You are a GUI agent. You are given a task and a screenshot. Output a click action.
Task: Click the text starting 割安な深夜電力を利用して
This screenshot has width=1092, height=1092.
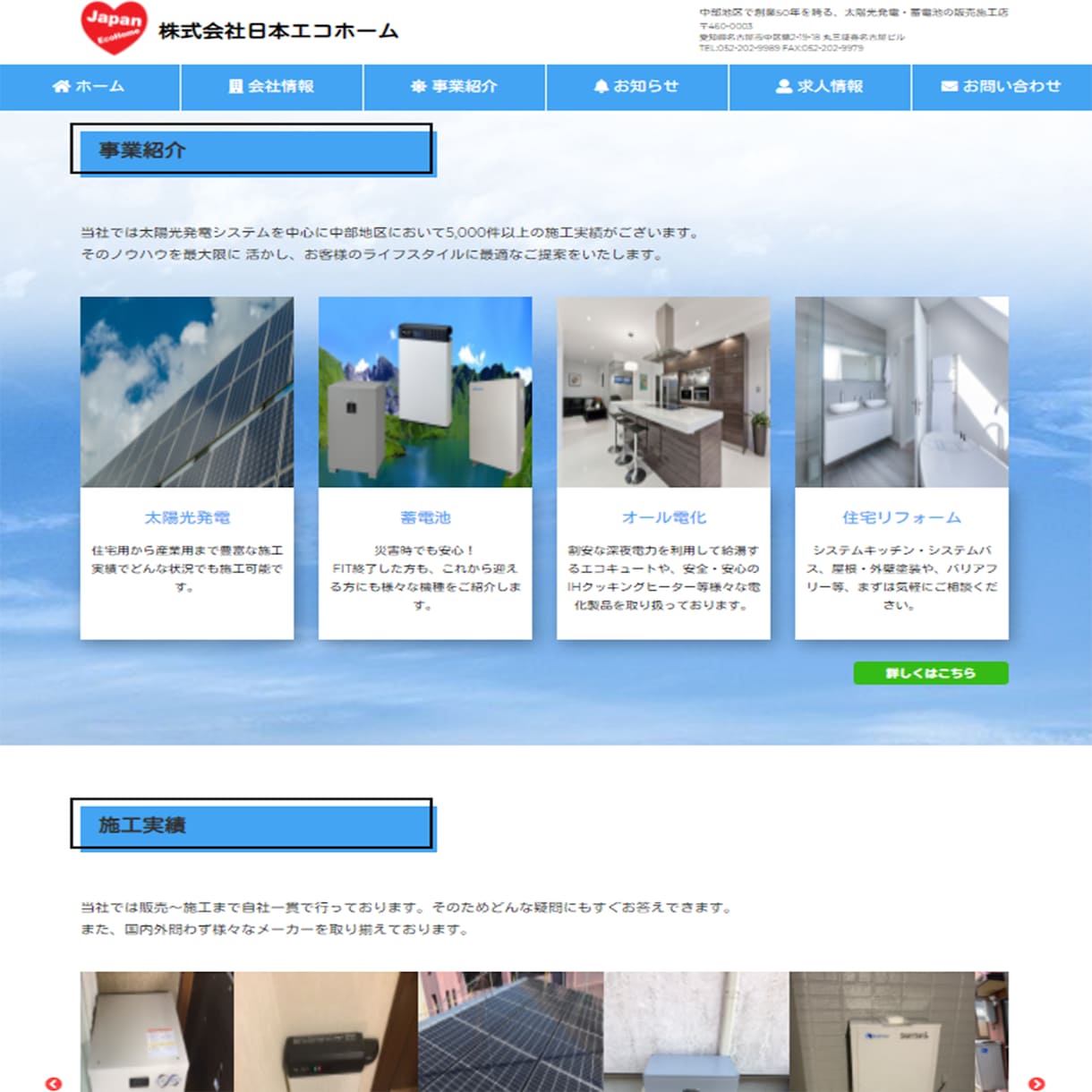click(663, 577)
